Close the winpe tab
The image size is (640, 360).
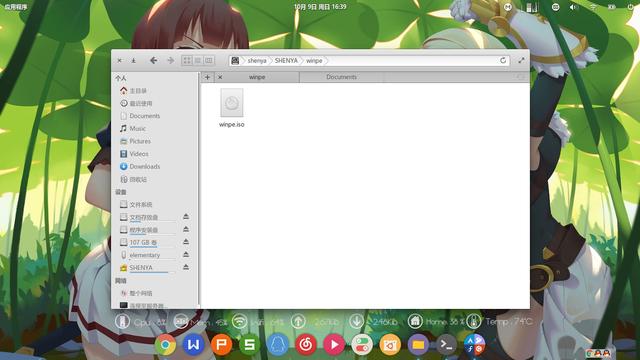(220, 77)
